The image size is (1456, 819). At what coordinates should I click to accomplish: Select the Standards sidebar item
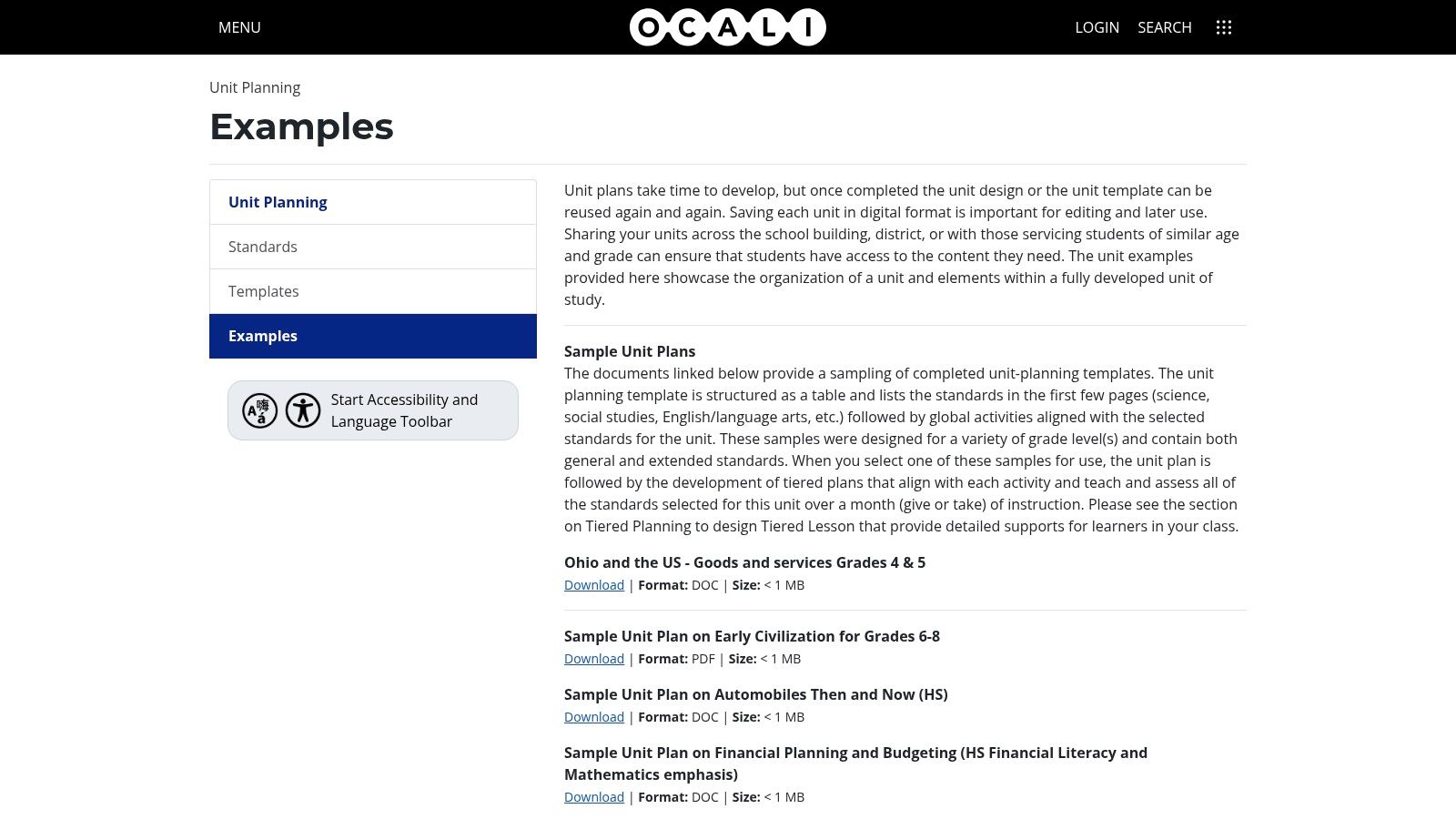(263, 247)
